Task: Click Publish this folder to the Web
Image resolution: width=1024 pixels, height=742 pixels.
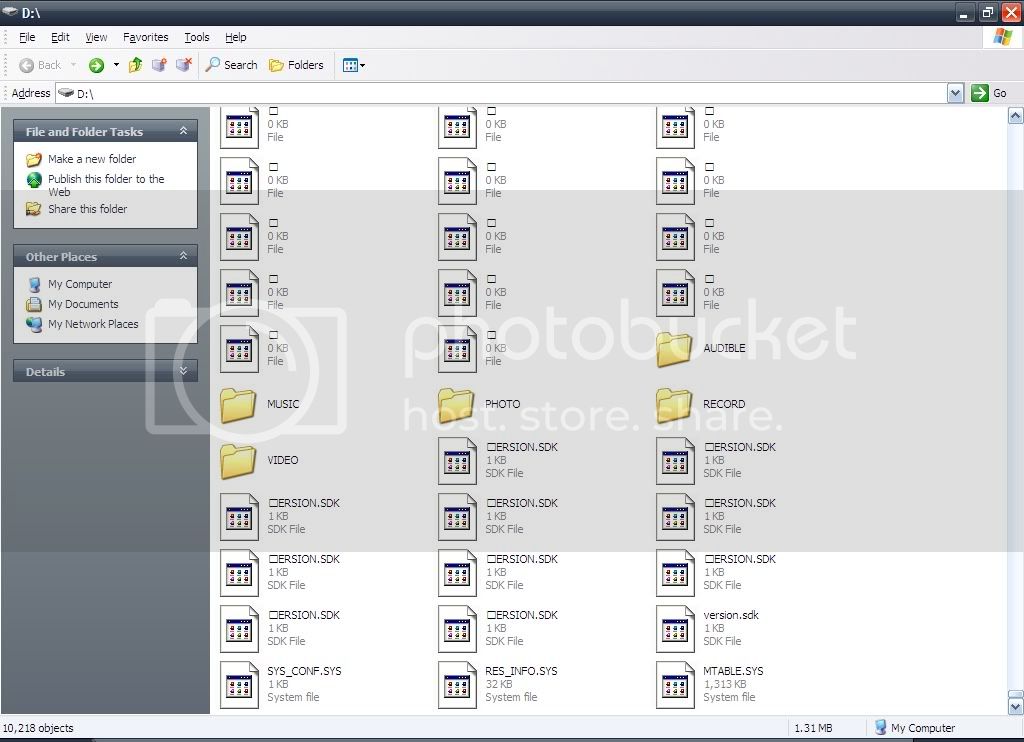Action: tap(106, 185)
